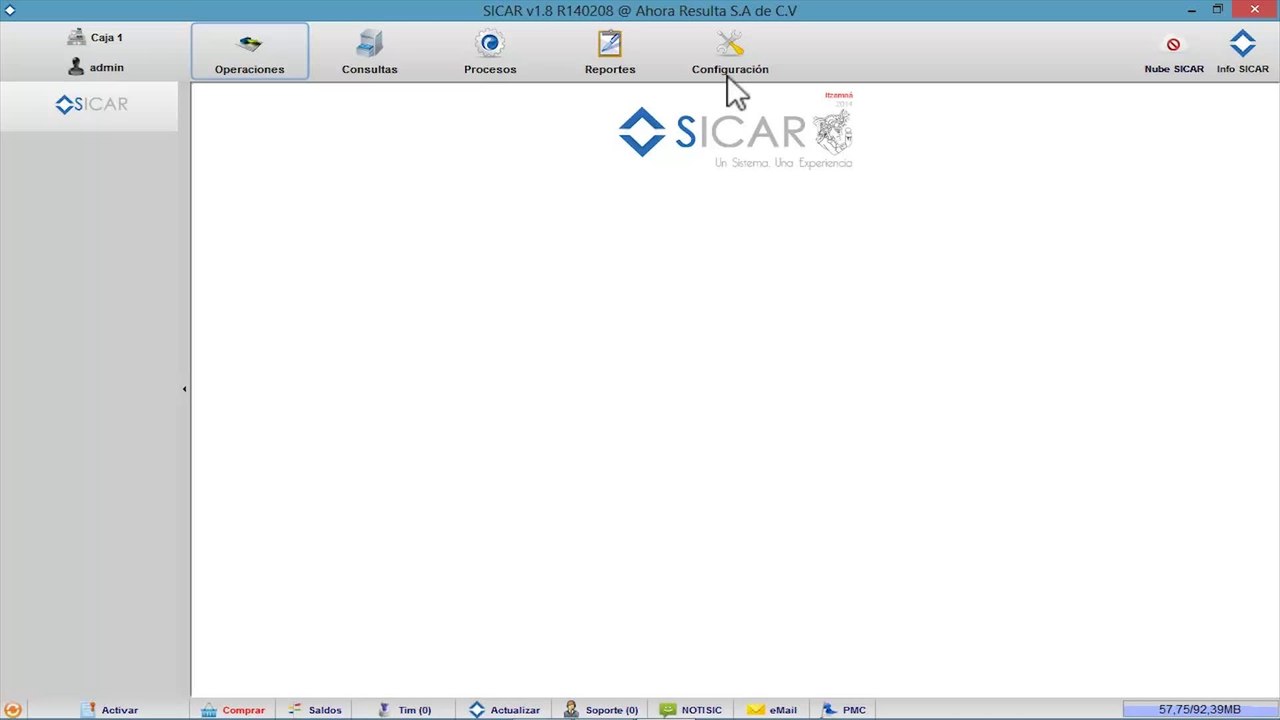Image resolution: width=1280 pixels, height=720 pixels.
Task: Minimize the SICAR window
Action: coord(1192,10)
